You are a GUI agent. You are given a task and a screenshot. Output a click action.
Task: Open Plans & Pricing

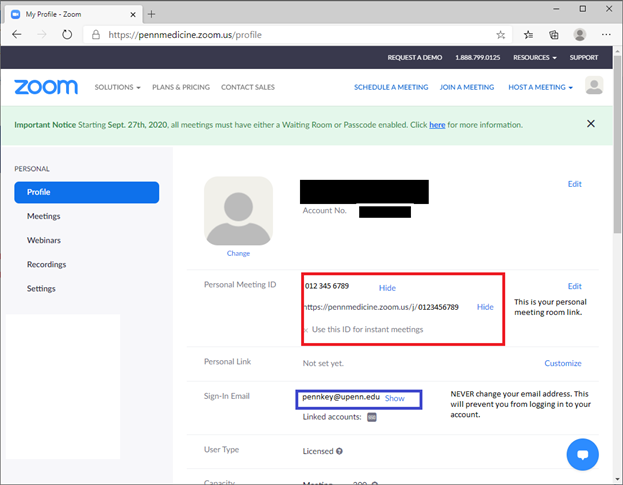(x=181, y=87)
